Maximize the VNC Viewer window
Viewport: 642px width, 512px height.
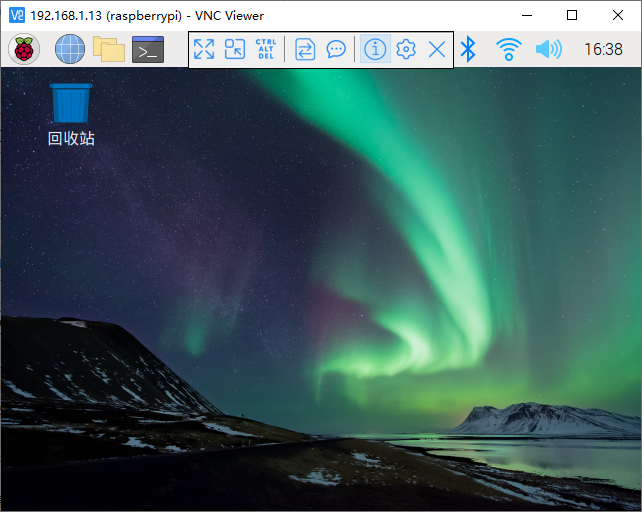(572, 15)
